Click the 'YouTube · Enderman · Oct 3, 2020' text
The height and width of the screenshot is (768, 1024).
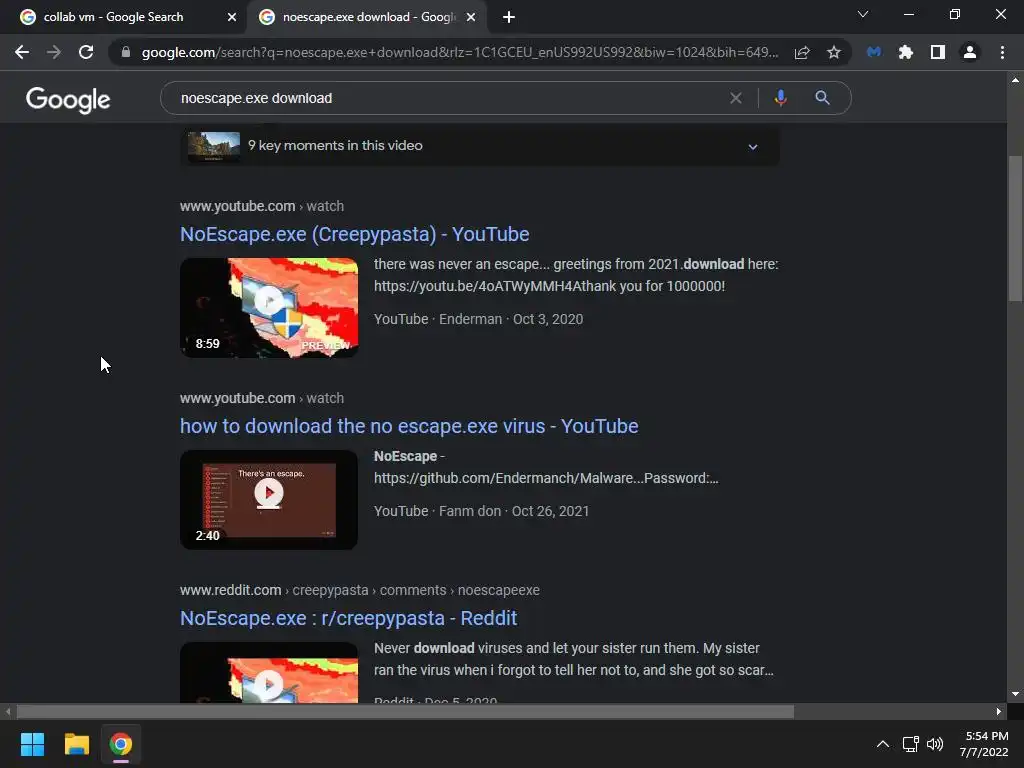pos(479,319)
